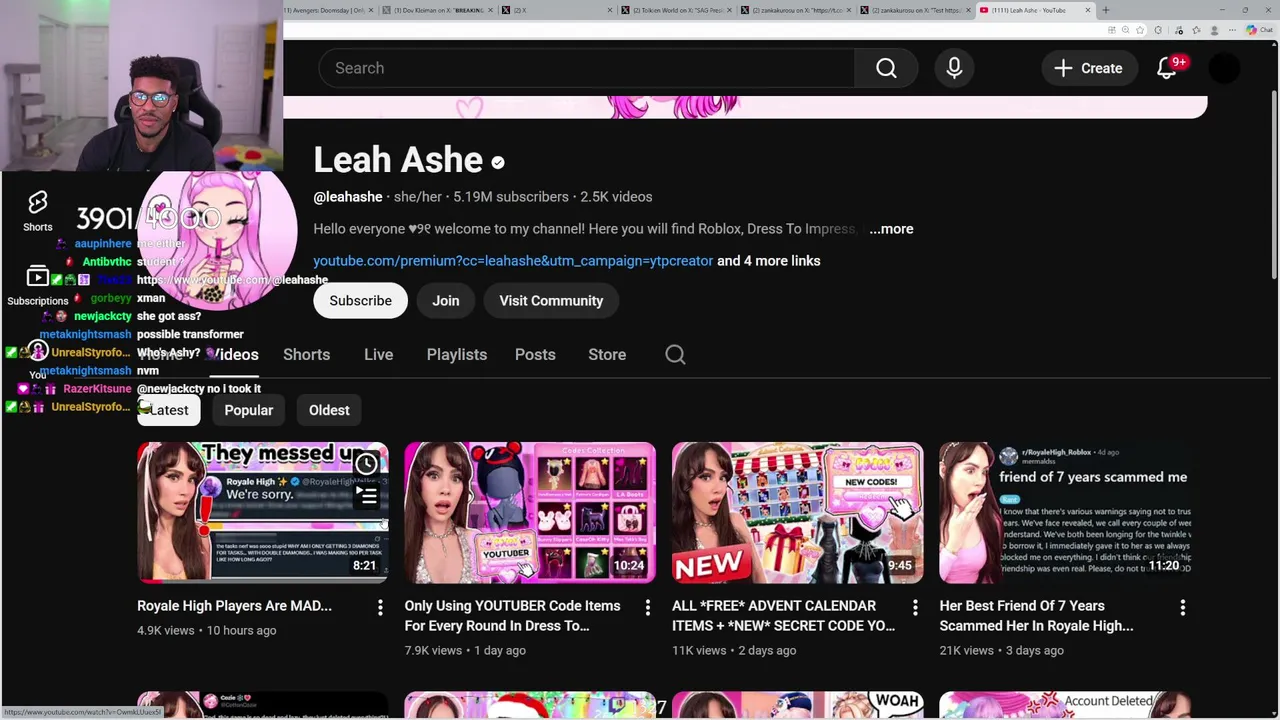Open Only Using YOUTUBER Code Items thumbnail
Viewport: 1280px width, 720px height.
point(530,512)
